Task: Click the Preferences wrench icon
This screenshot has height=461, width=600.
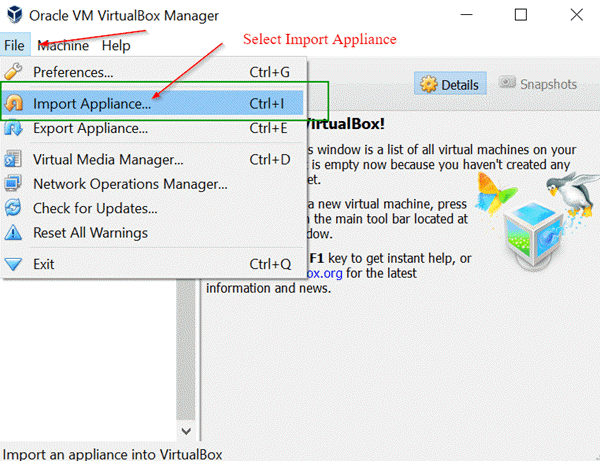Action: pos(14,72)
